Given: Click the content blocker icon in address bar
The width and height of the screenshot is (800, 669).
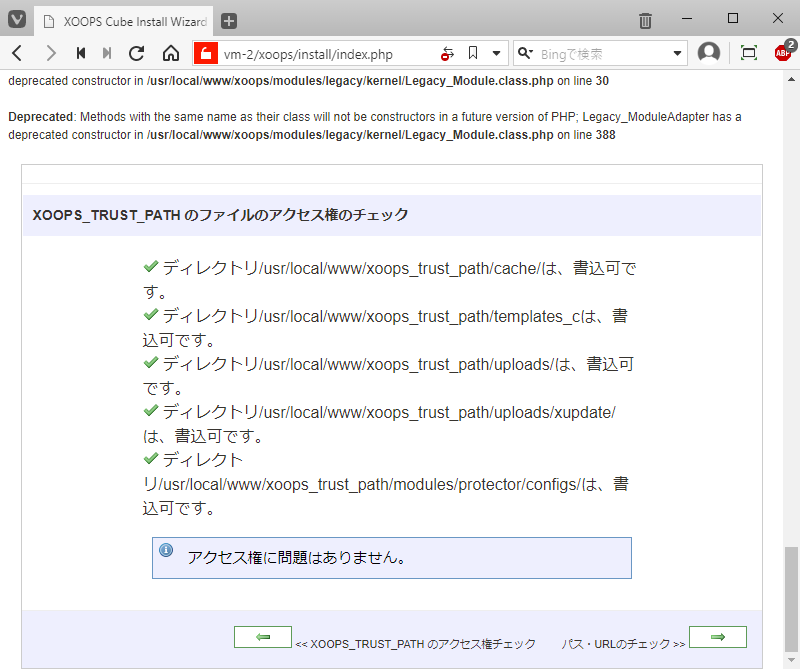Looking at the screenshot, I should pyautogui.click(x=447, y=54).
